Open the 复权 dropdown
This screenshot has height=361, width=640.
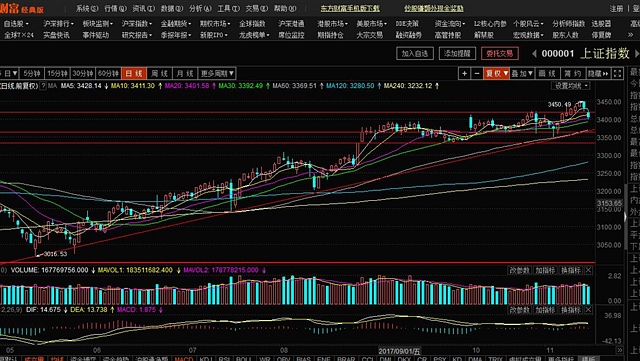tap(496, 74)
